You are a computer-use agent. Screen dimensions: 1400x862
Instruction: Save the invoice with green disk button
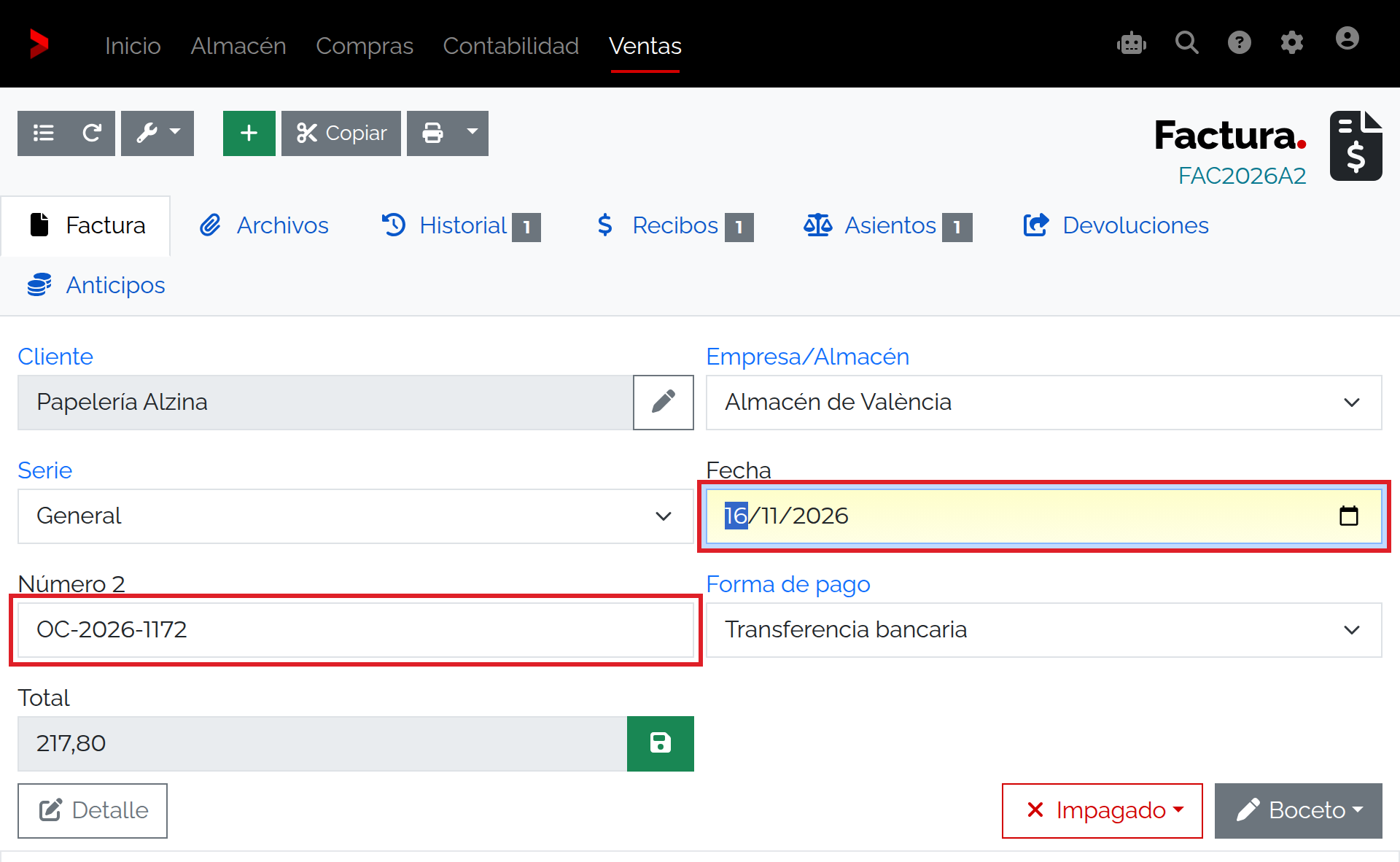[x=661, y=743]
